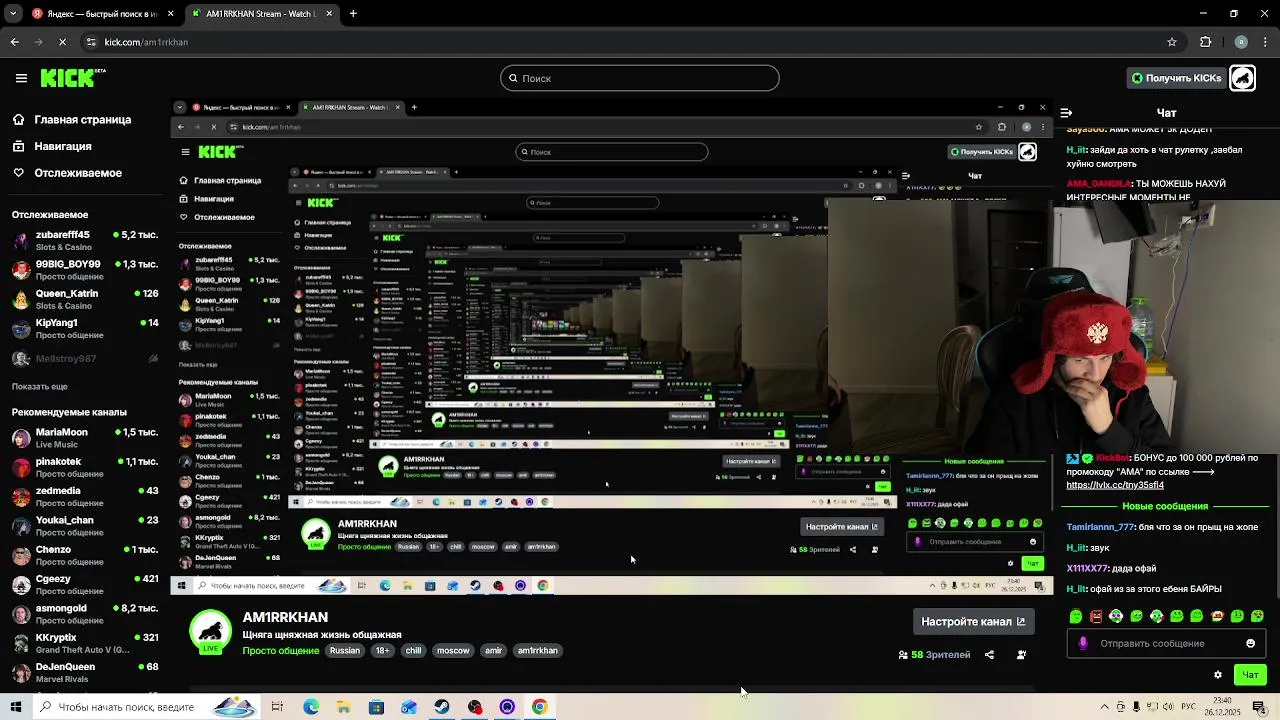Open the Chrome profile avatar button
The height and width of the screenshot is (720, 1280).
[x=1241, y=42]
